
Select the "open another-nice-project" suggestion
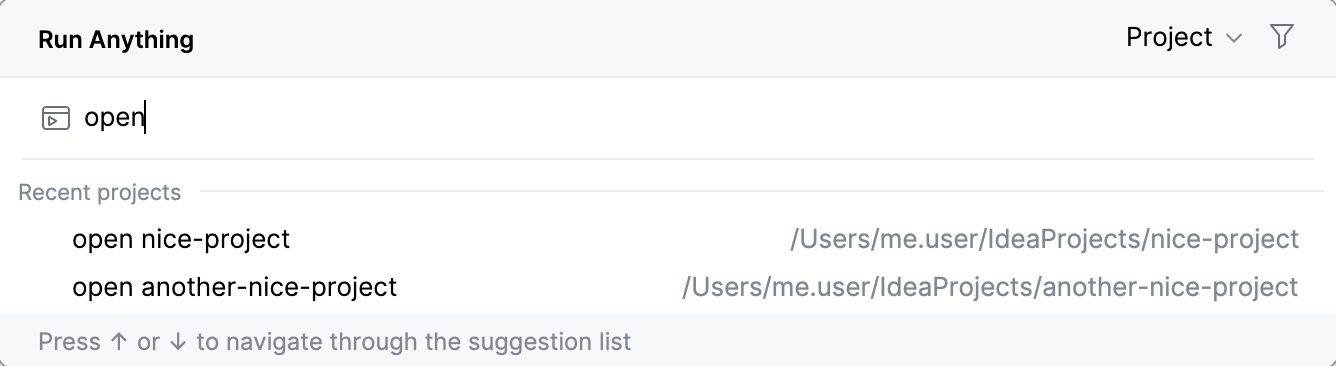point(668,288)
